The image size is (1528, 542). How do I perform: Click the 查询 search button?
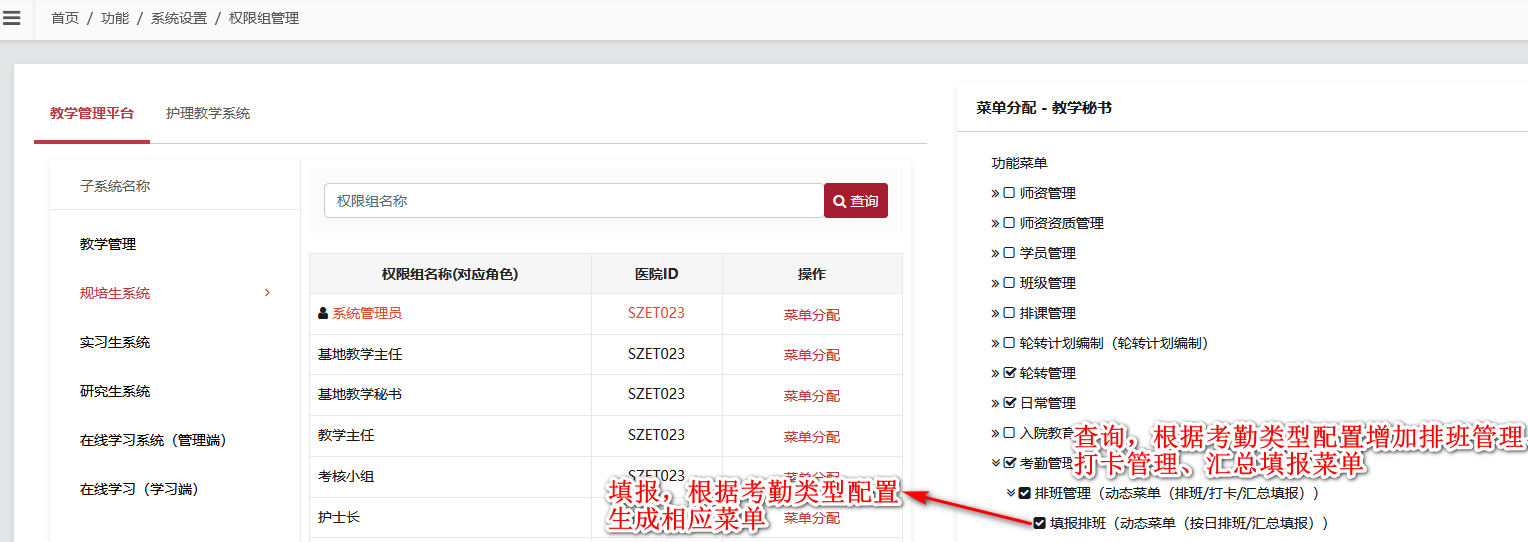coord(856,201)
